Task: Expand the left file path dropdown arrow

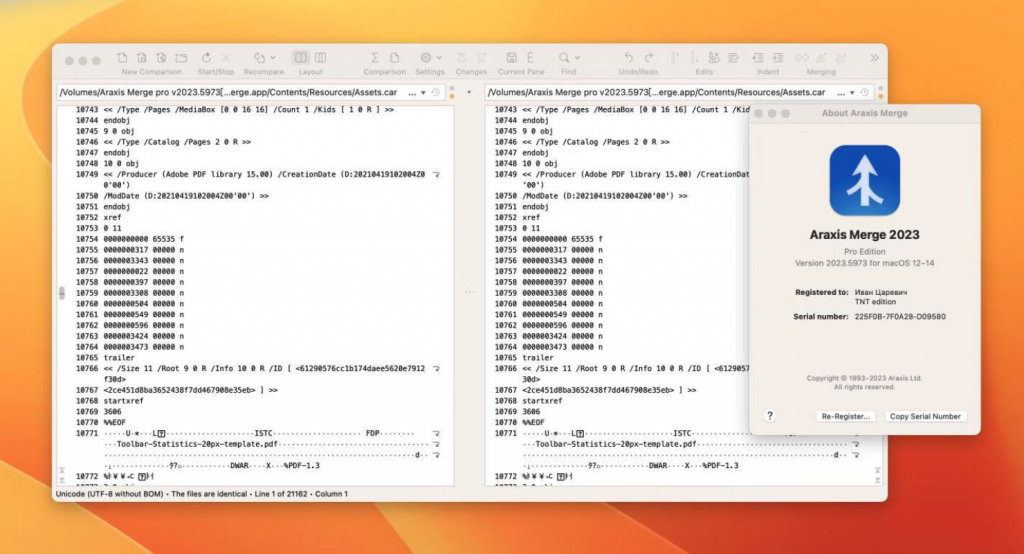Action: (x=424, y=92)
